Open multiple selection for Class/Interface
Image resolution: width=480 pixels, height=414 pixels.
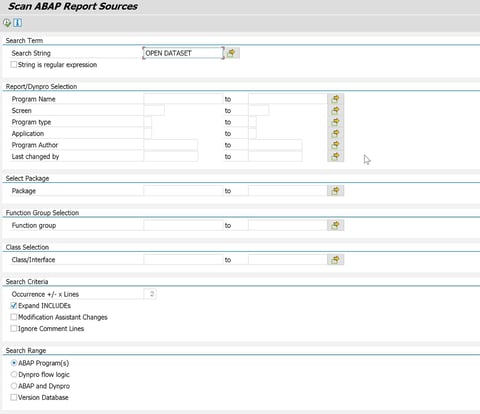[x=335, y=260]
